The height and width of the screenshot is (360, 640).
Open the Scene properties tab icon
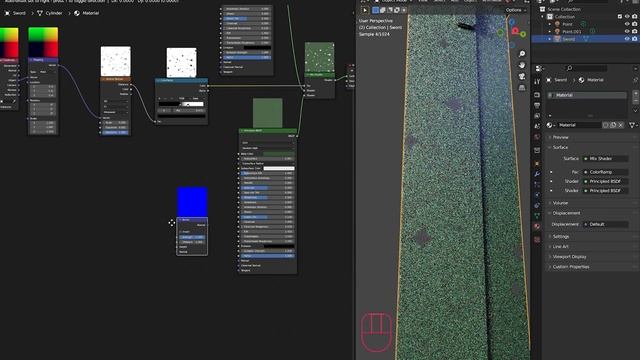[x=537, y=126]
